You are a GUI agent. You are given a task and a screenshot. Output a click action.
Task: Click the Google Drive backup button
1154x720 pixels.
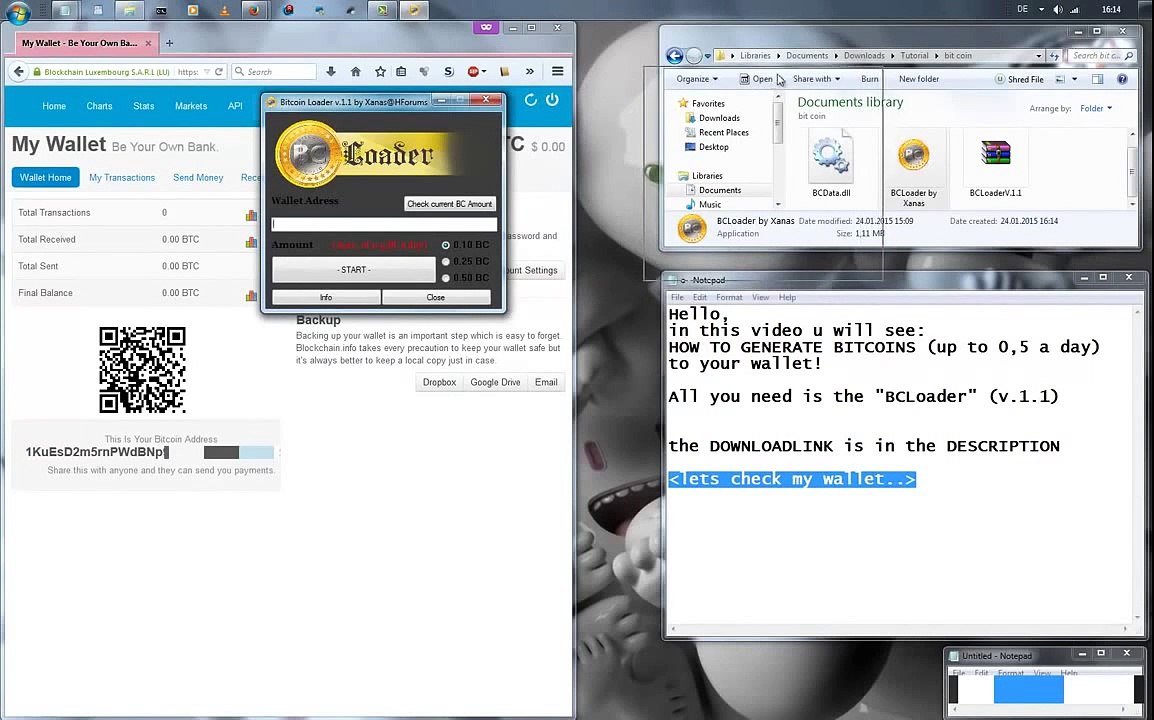coord(495,382)
